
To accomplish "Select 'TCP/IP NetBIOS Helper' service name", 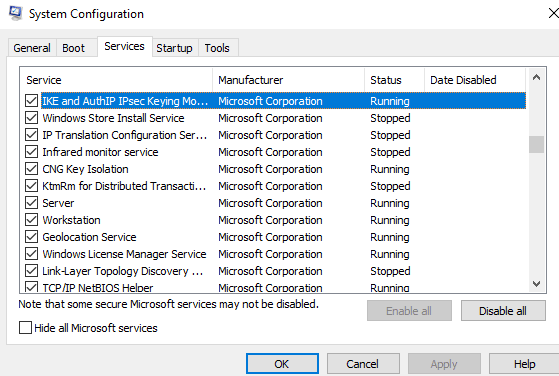I will (x=97, y=287).
